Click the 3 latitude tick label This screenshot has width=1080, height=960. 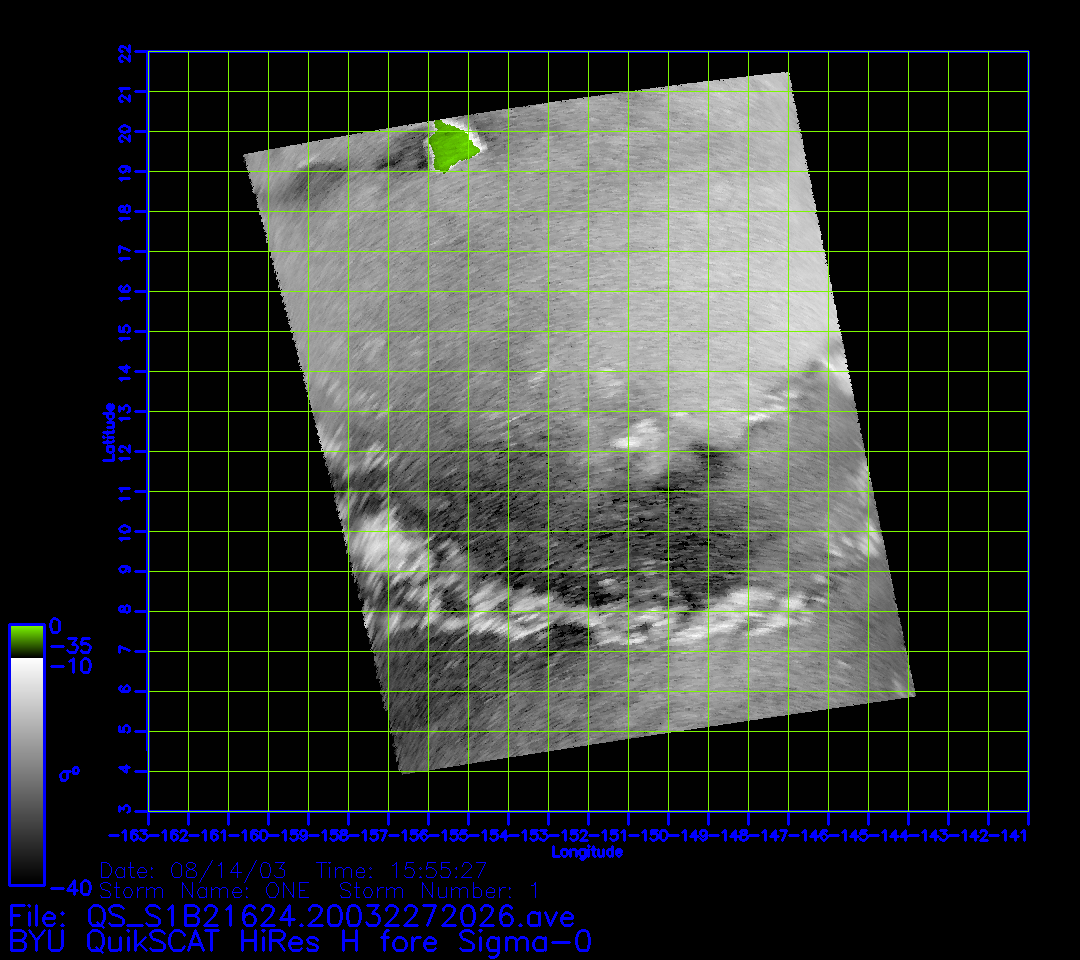point(124,810)
